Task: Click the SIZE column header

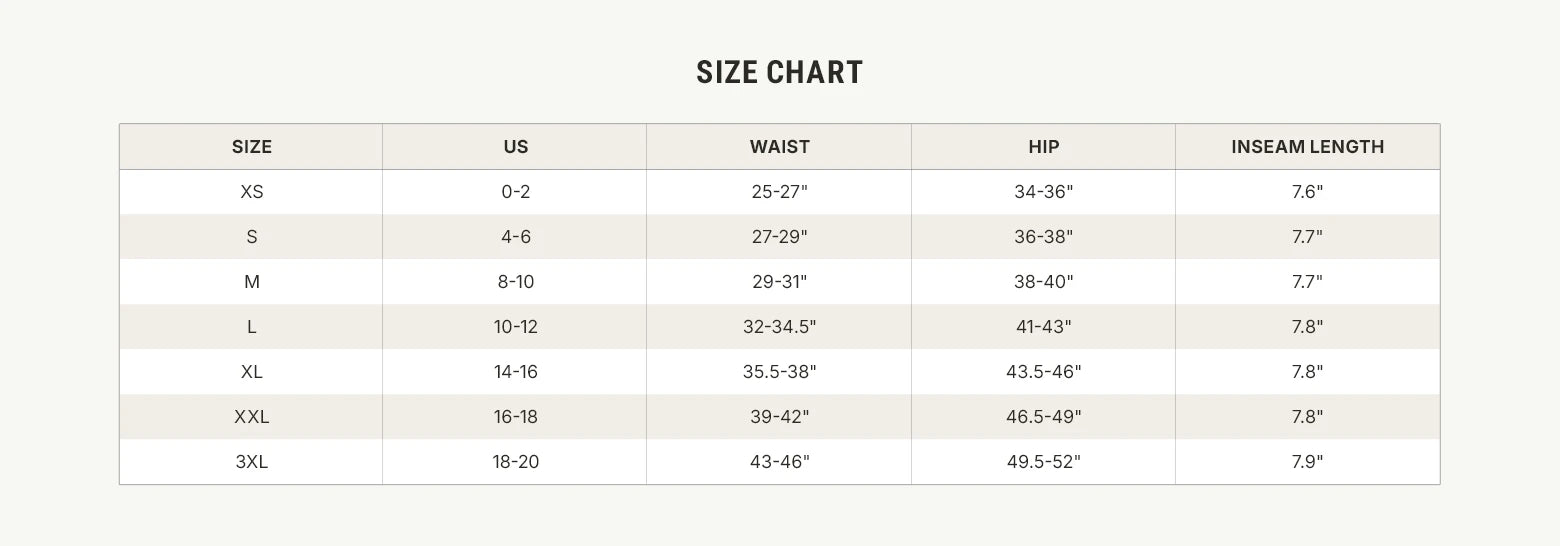Action: coord(252,147)
